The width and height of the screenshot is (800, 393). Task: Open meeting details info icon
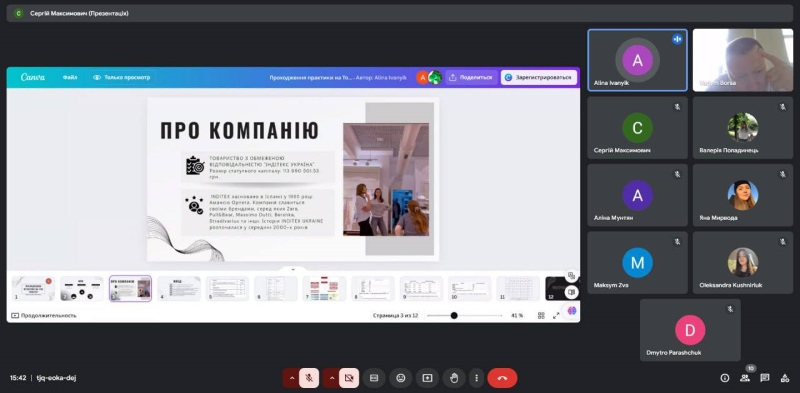pos(724,378)
